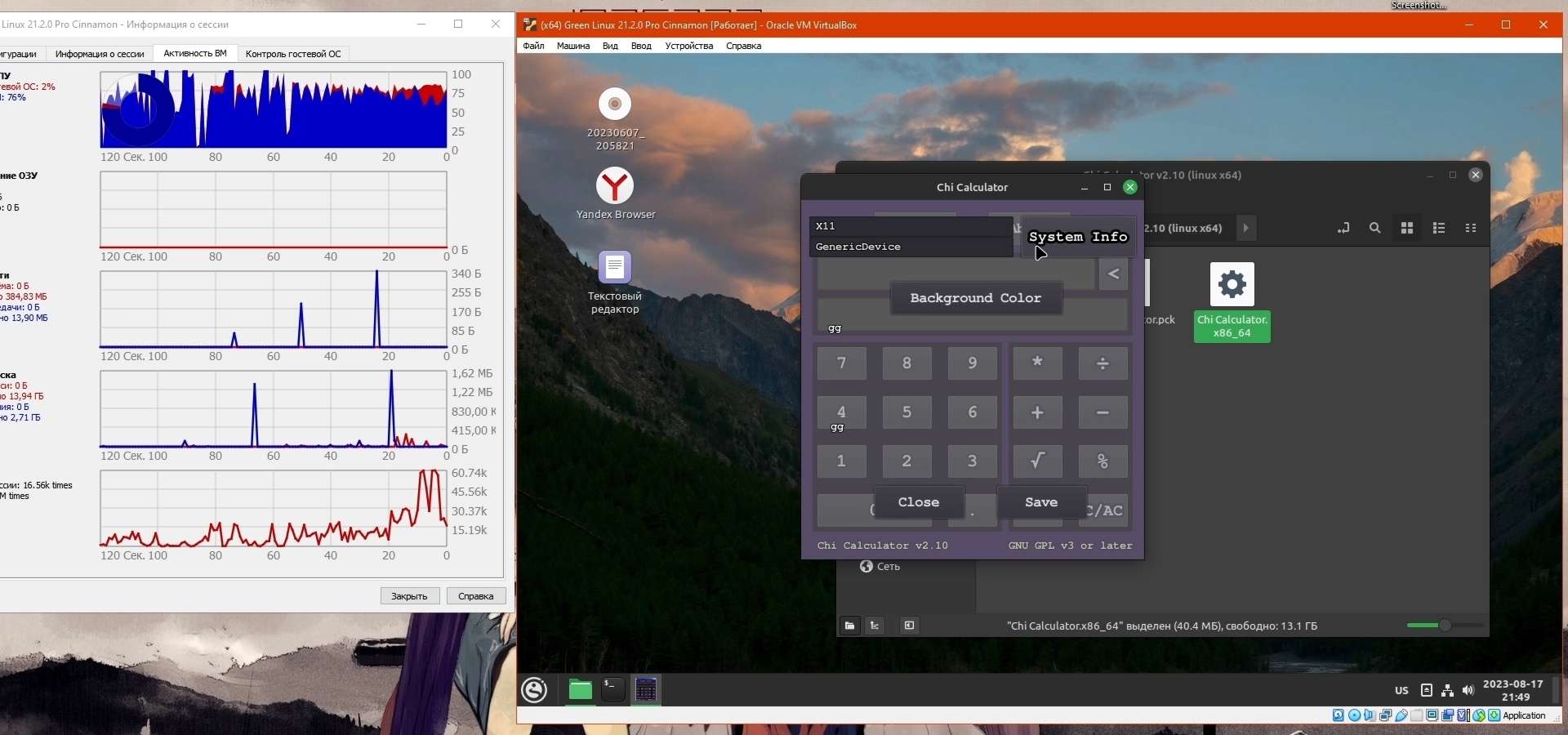Switch to the Активность ВМ tab

coord(195,53)
